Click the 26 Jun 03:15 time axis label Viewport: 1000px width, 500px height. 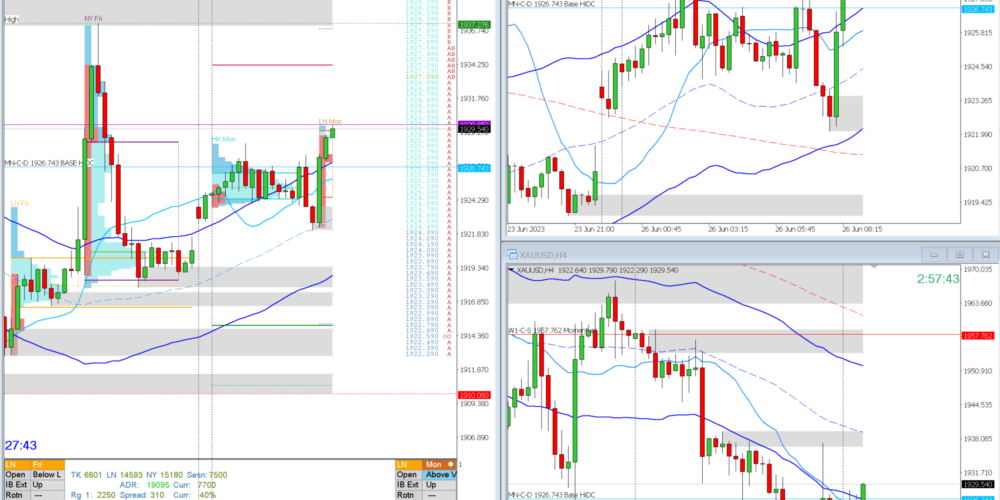pos(727,229)
